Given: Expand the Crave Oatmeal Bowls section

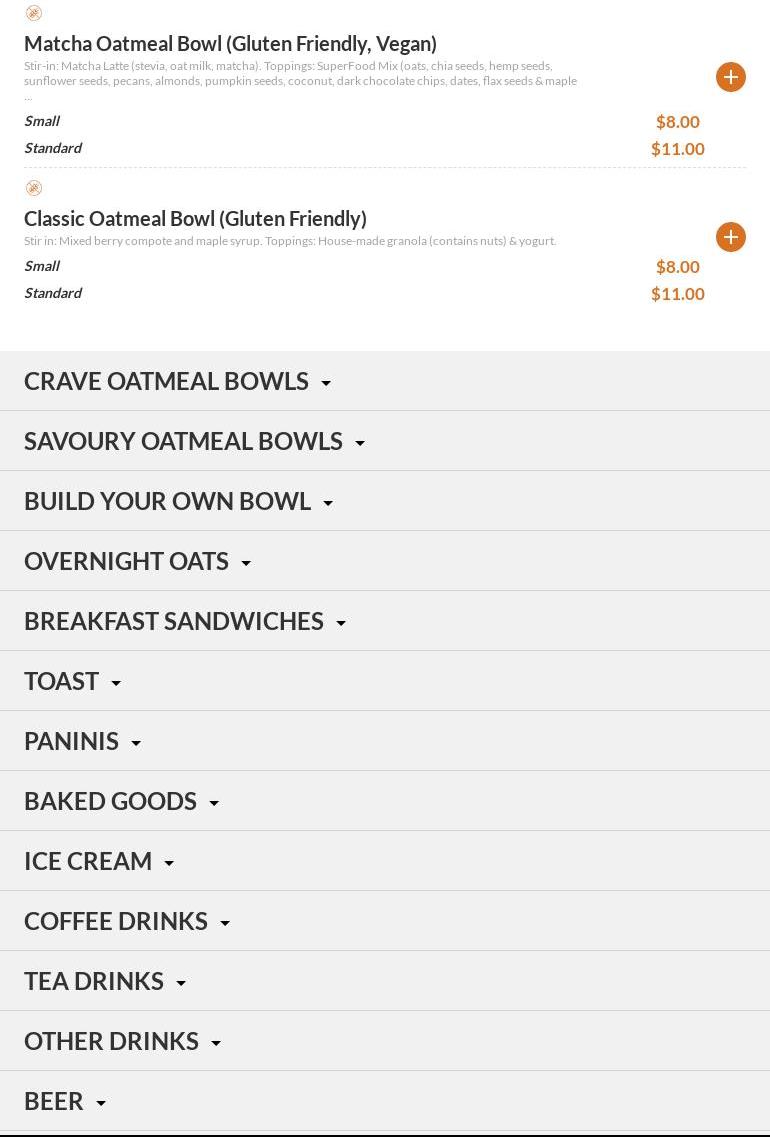Looking at the screenshot, I should [385, 381].
